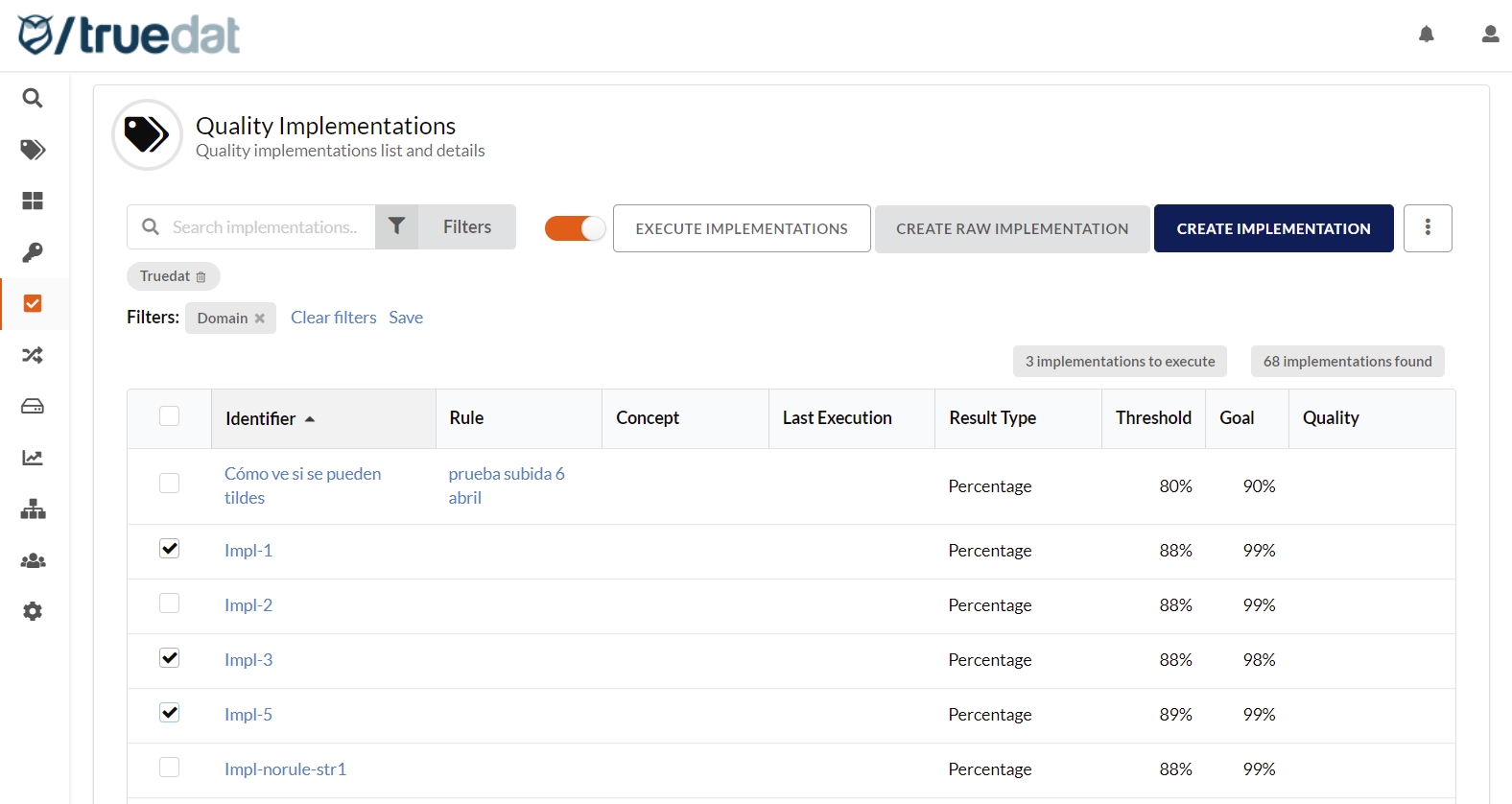
Task: Click the Search implementations input field
Action: [264, 227]
